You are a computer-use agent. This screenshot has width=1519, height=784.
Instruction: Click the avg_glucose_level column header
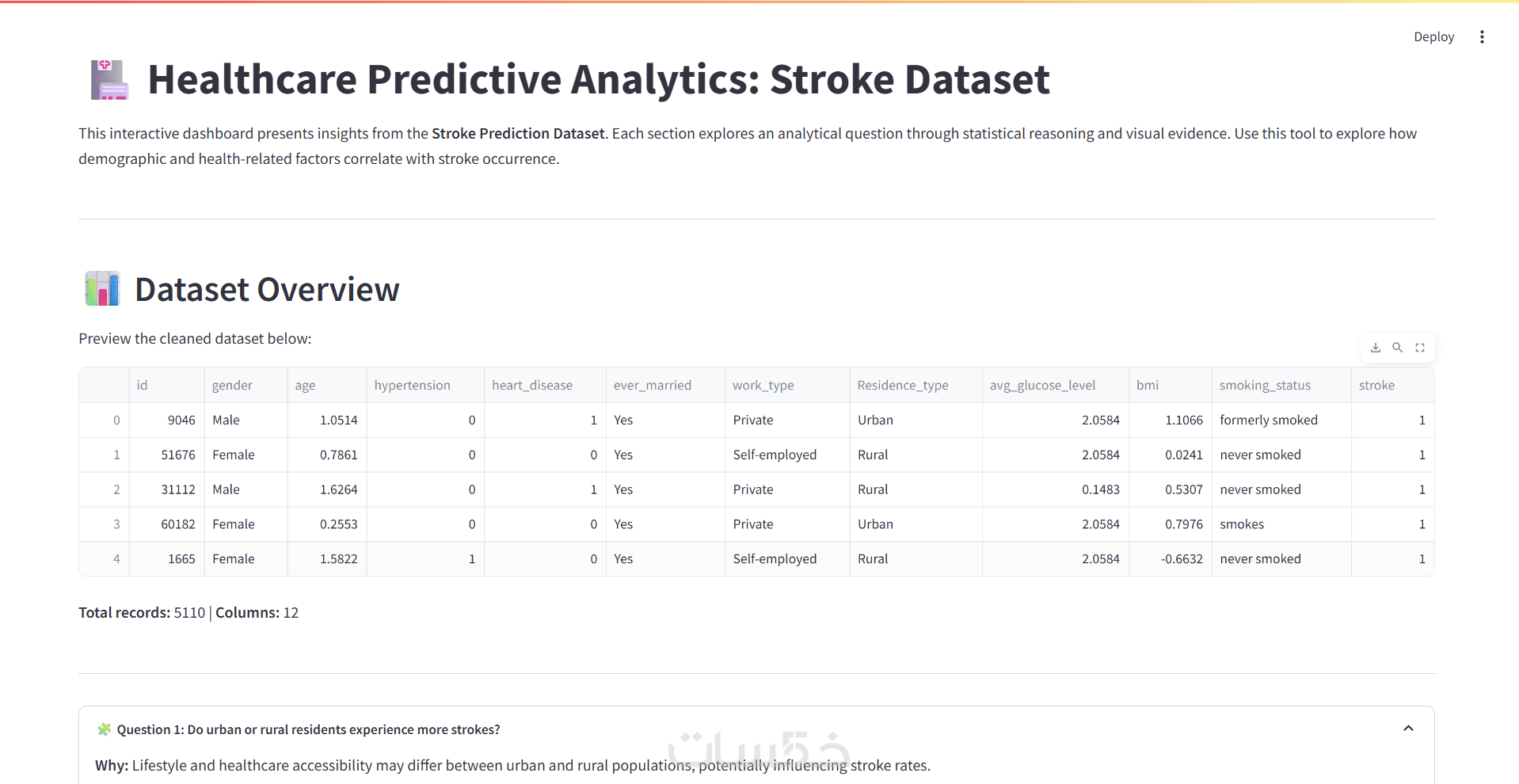1042,386
